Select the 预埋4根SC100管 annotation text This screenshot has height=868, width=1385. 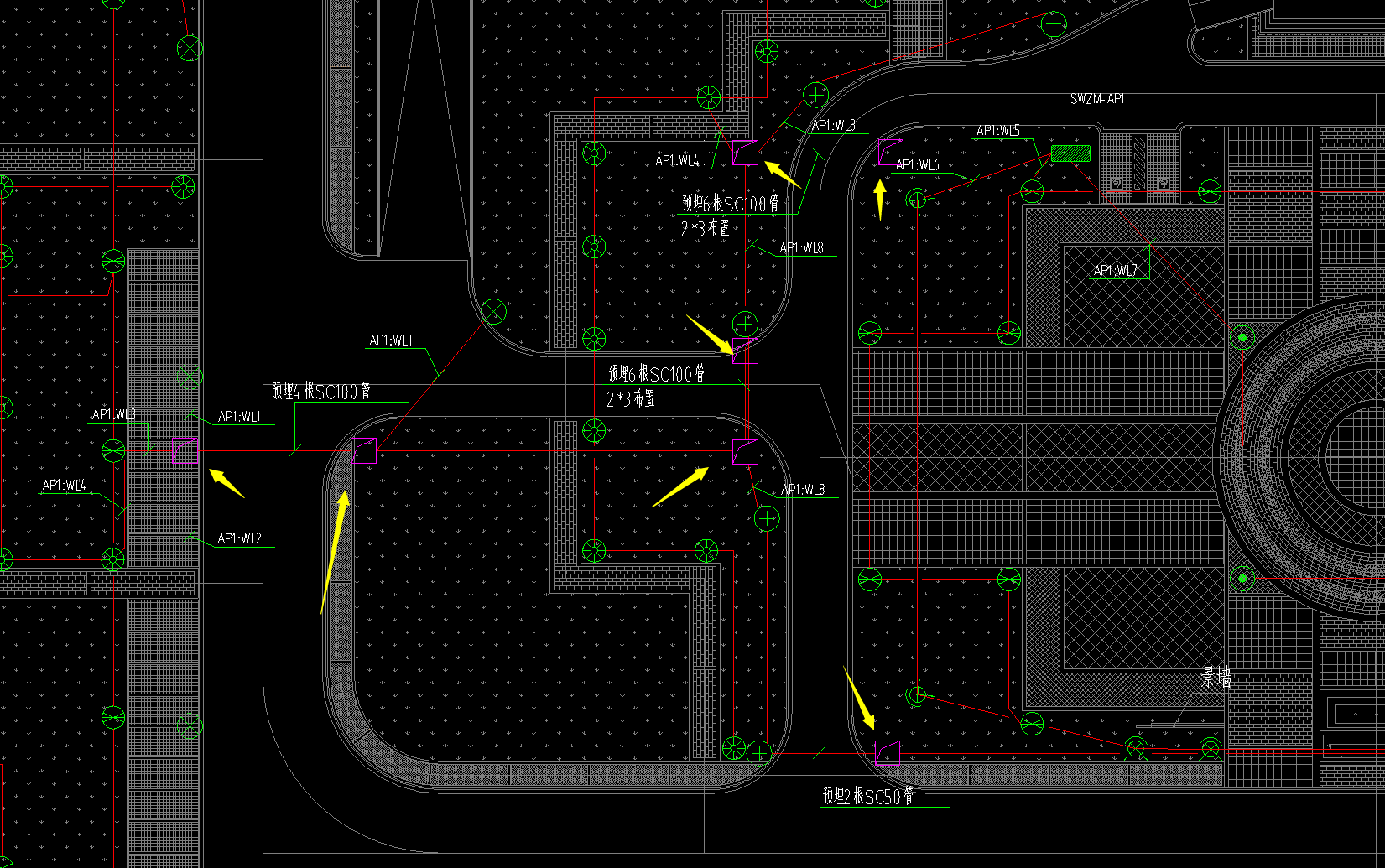click(321, 392)
